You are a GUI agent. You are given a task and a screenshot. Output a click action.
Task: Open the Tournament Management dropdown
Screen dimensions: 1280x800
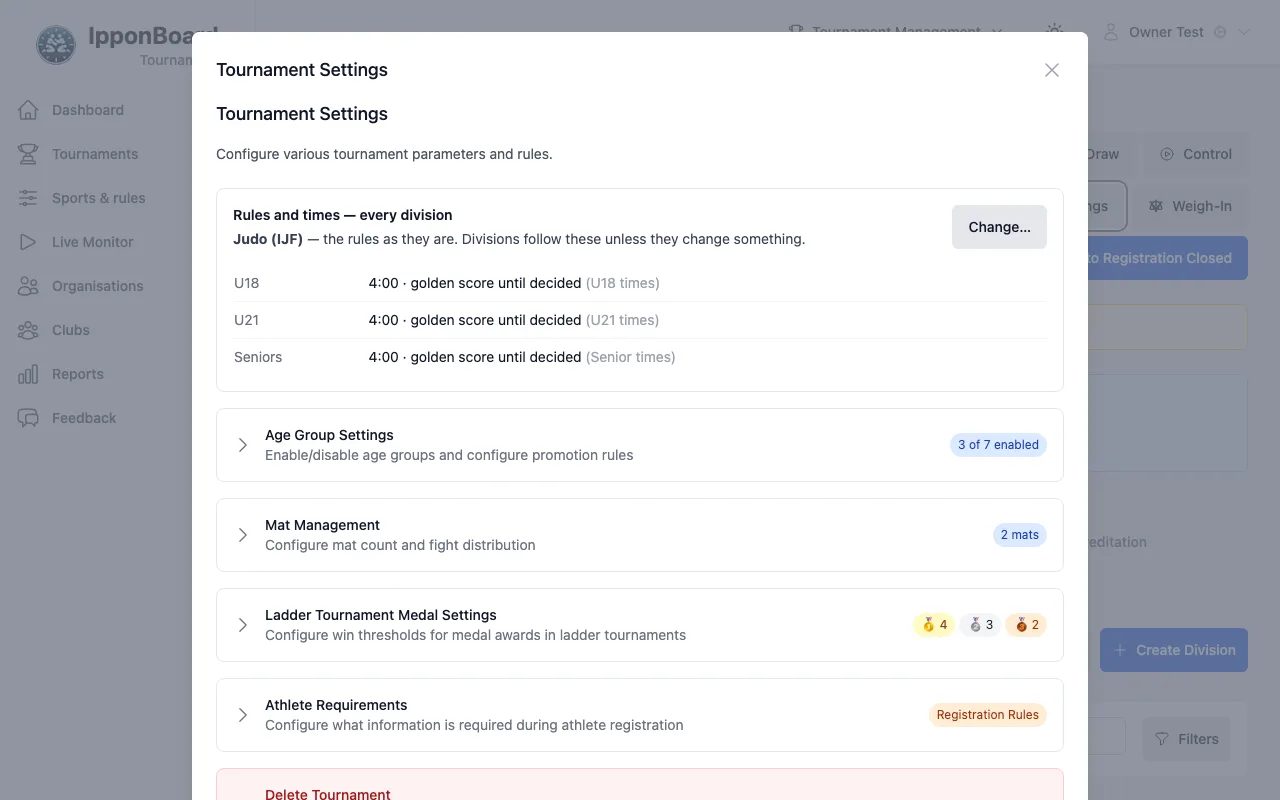tap(895, 32)
